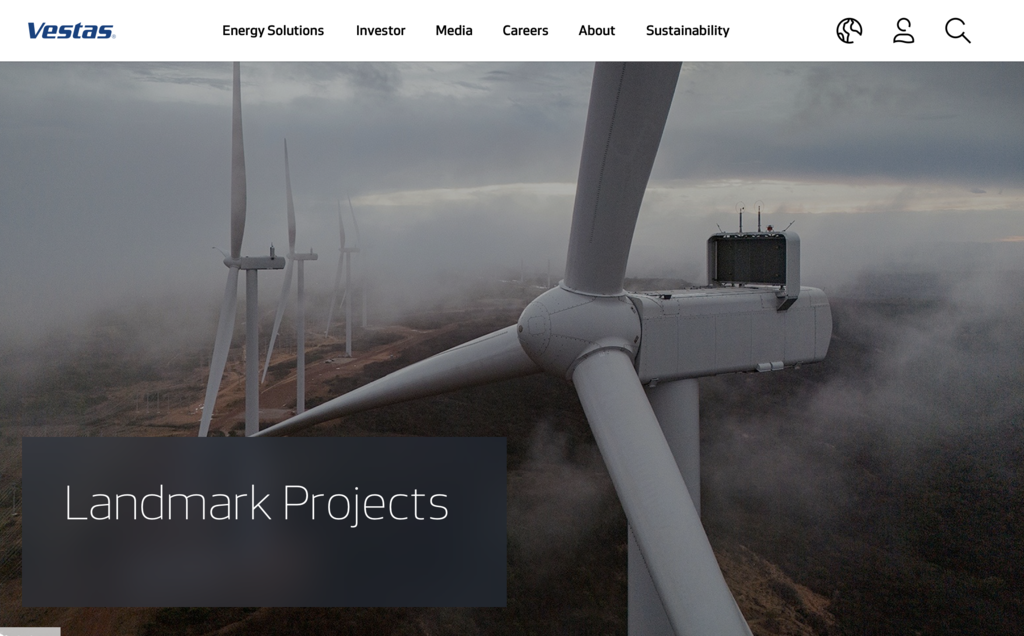Click the partially visible gray button at page bottom-left
The height and width of the screenshot is (636, 1024).
coord(30,631)
